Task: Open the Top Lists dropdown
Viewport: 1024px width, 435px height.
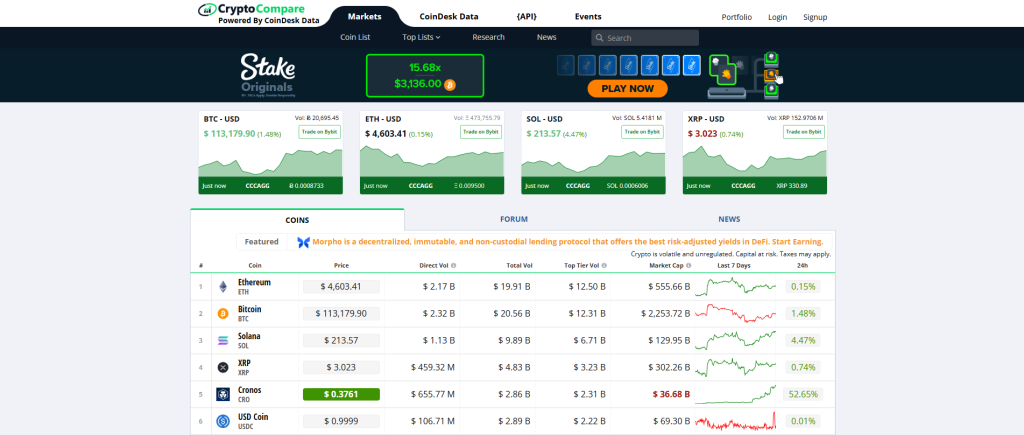Action: pos(421,37)
